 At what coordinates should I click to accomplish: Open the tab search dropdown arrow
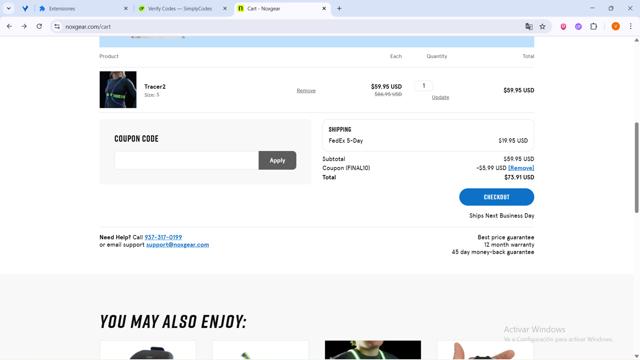point(9,9)
